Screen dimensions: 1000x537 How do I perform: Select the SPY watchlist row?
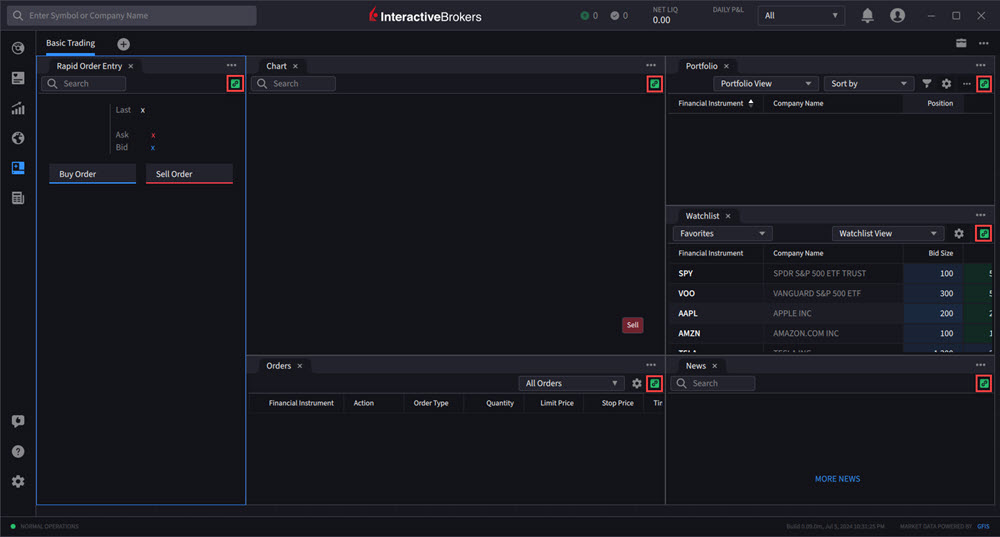click(831, 273)
